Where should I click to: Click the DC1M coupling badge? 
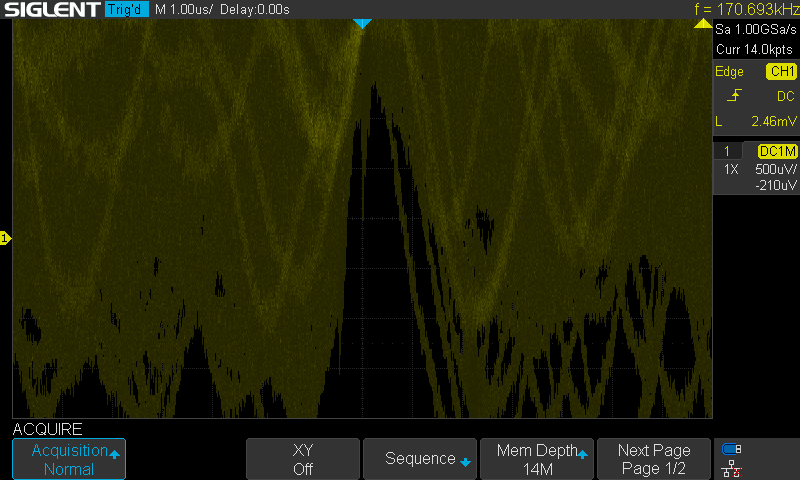click(776, 151)
